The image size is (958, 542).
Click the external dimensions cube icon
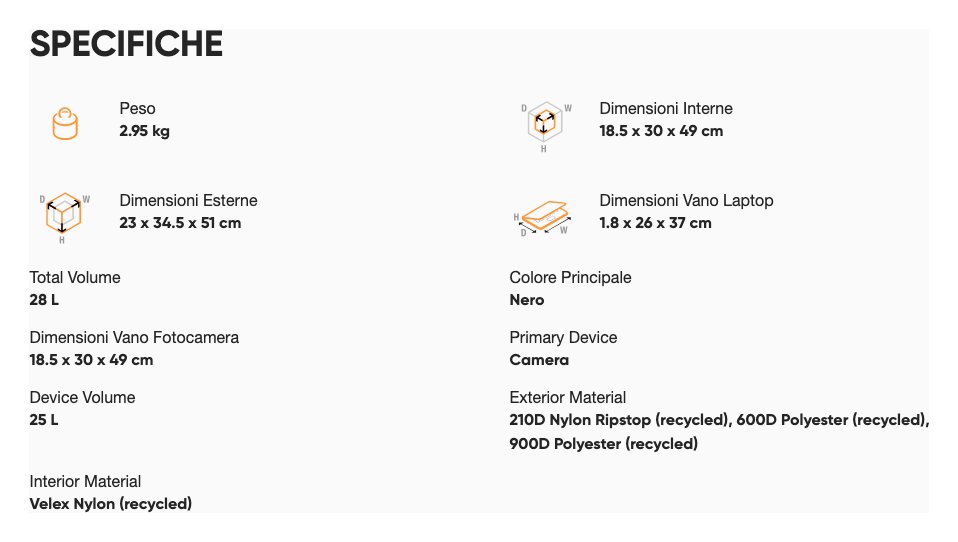[x=65, y=214]
